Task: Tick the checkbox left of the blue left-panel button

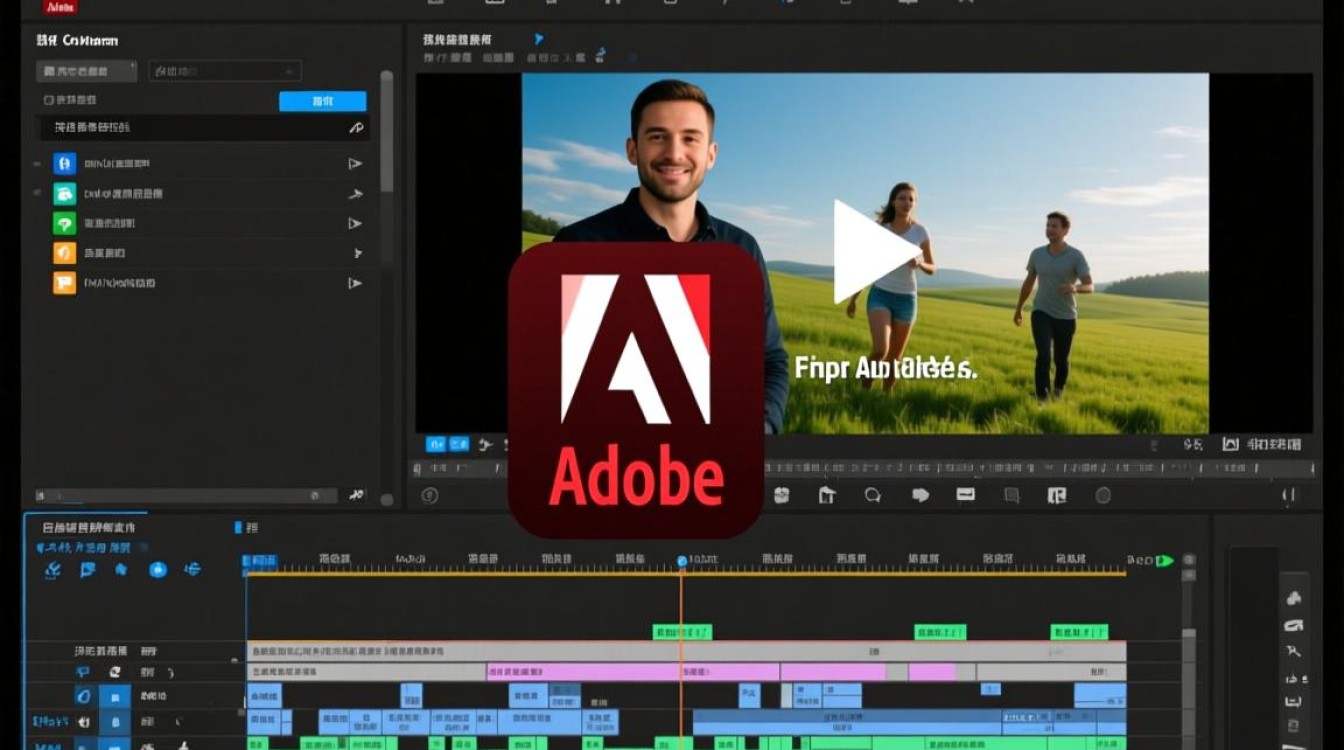Action: (x=48, y=101)
